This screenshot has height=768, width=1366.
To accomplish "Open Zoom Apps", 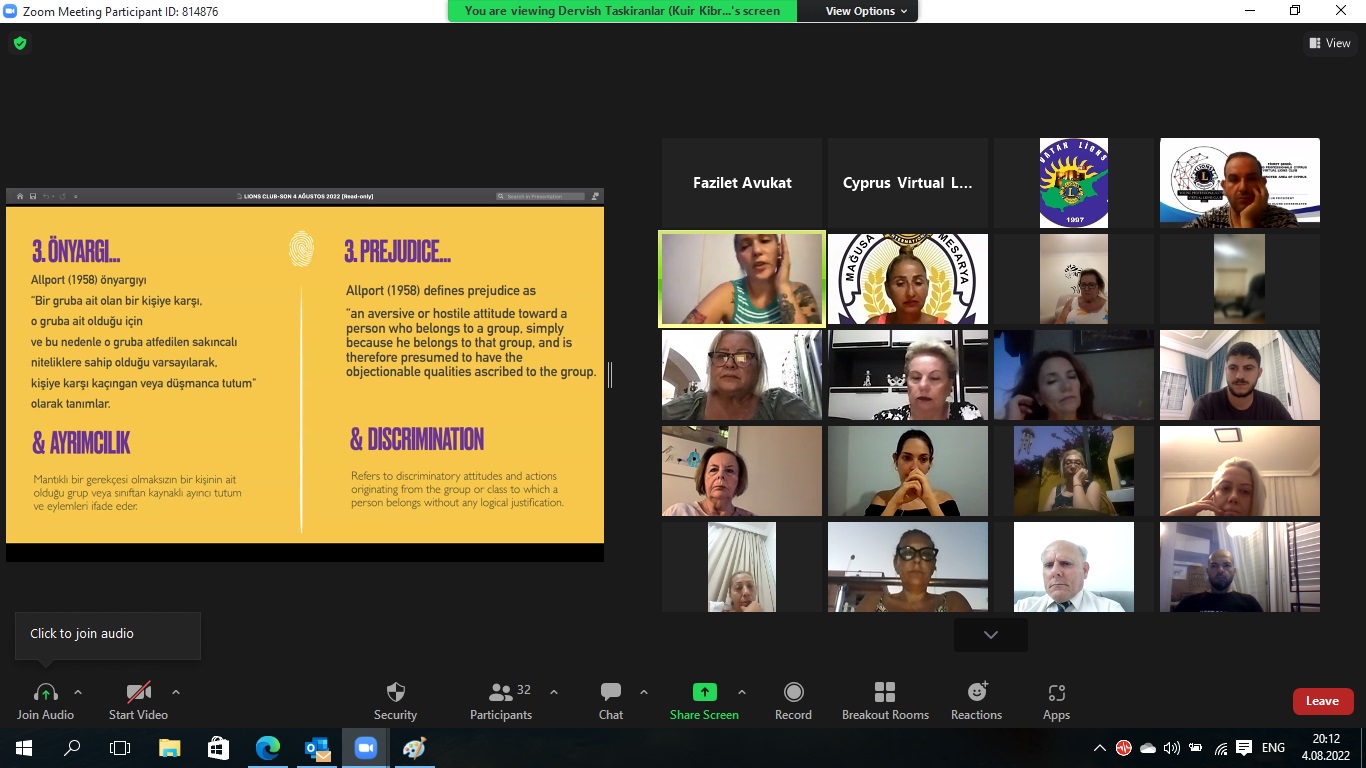I will [x=1056, y=700].
